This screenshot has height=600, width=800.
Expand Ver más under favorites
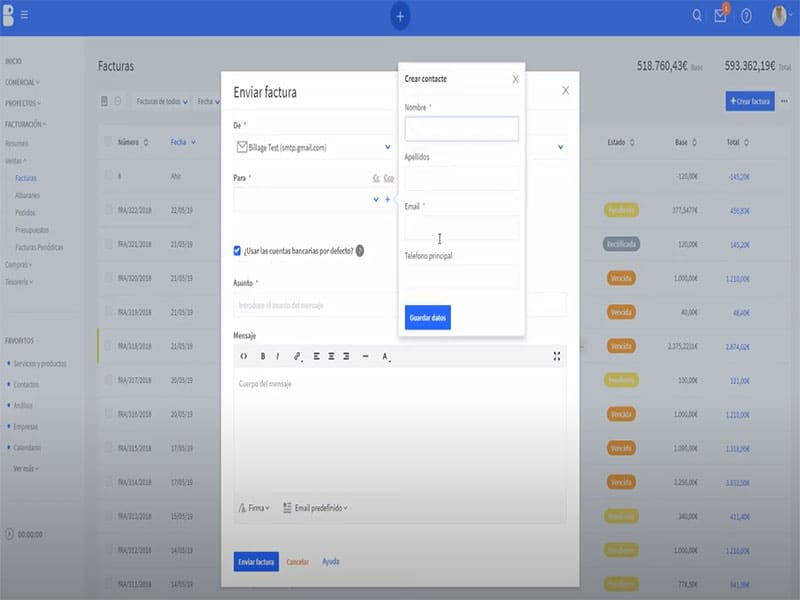(26, 468)
